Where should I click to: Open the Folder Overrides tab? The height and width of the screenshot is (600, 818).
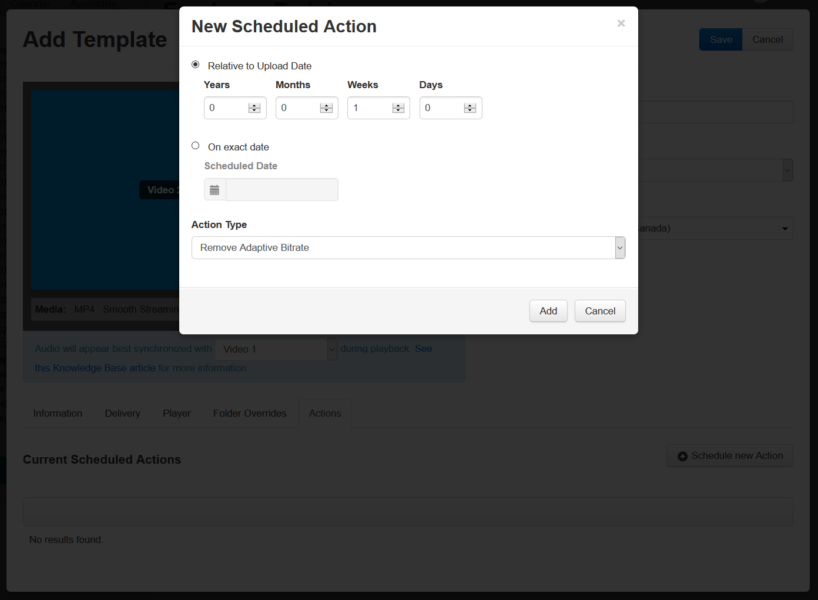249,413
